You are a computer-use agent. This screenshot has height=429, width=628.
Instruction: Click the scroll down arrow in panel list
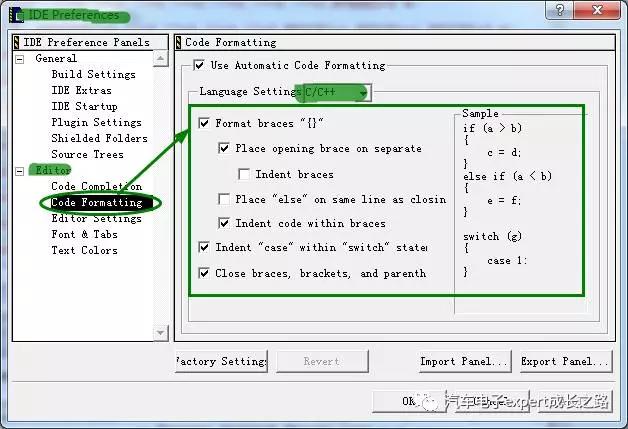(x=161, y=331)
